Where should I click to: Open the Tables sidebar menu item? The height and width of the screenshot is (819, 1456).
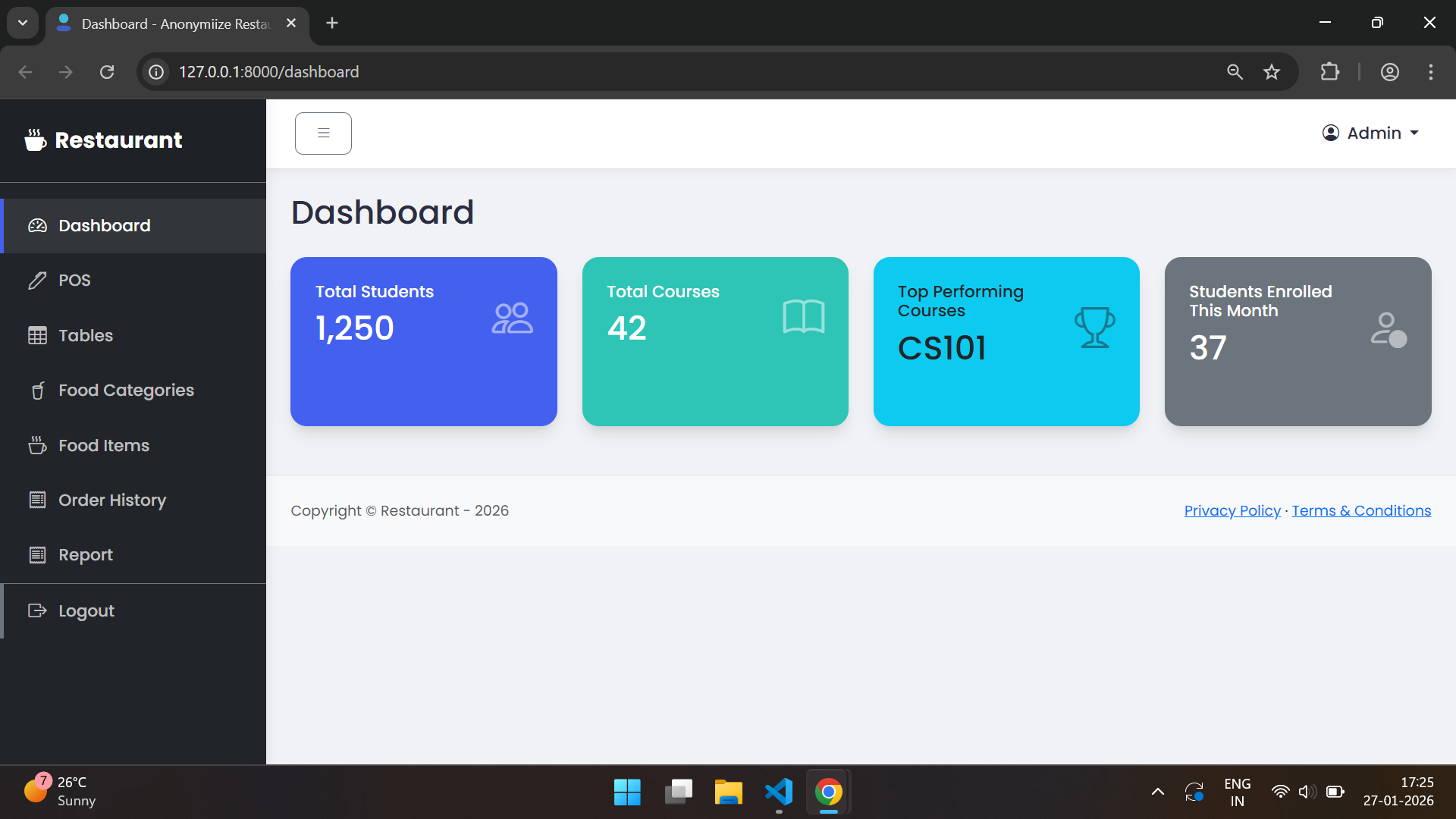[133, 335]
